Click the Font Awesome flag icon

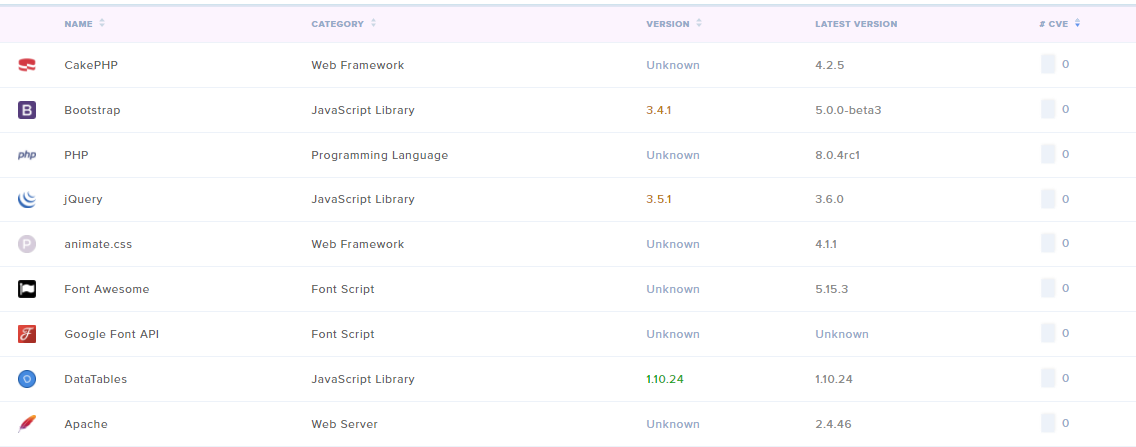pyautogui.click(x=27, y=289)
